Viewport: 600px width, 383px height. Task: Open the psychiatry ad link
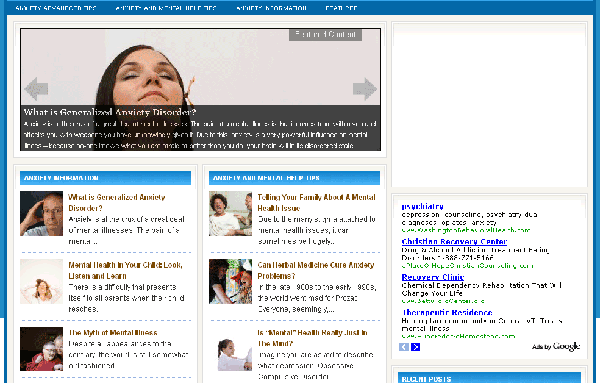point(422,206)
